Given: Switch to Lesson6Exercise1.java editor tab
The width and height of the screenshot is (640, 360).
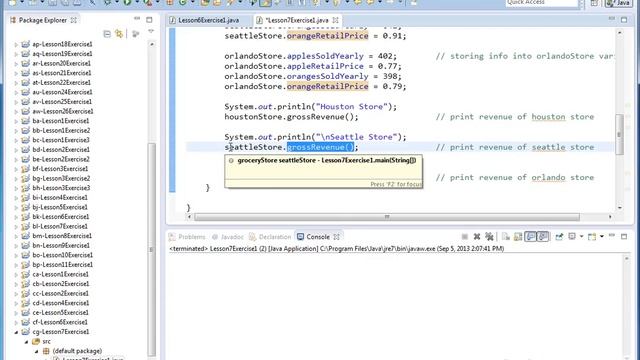Looking at the screenshot, I should tap(209, 20).
